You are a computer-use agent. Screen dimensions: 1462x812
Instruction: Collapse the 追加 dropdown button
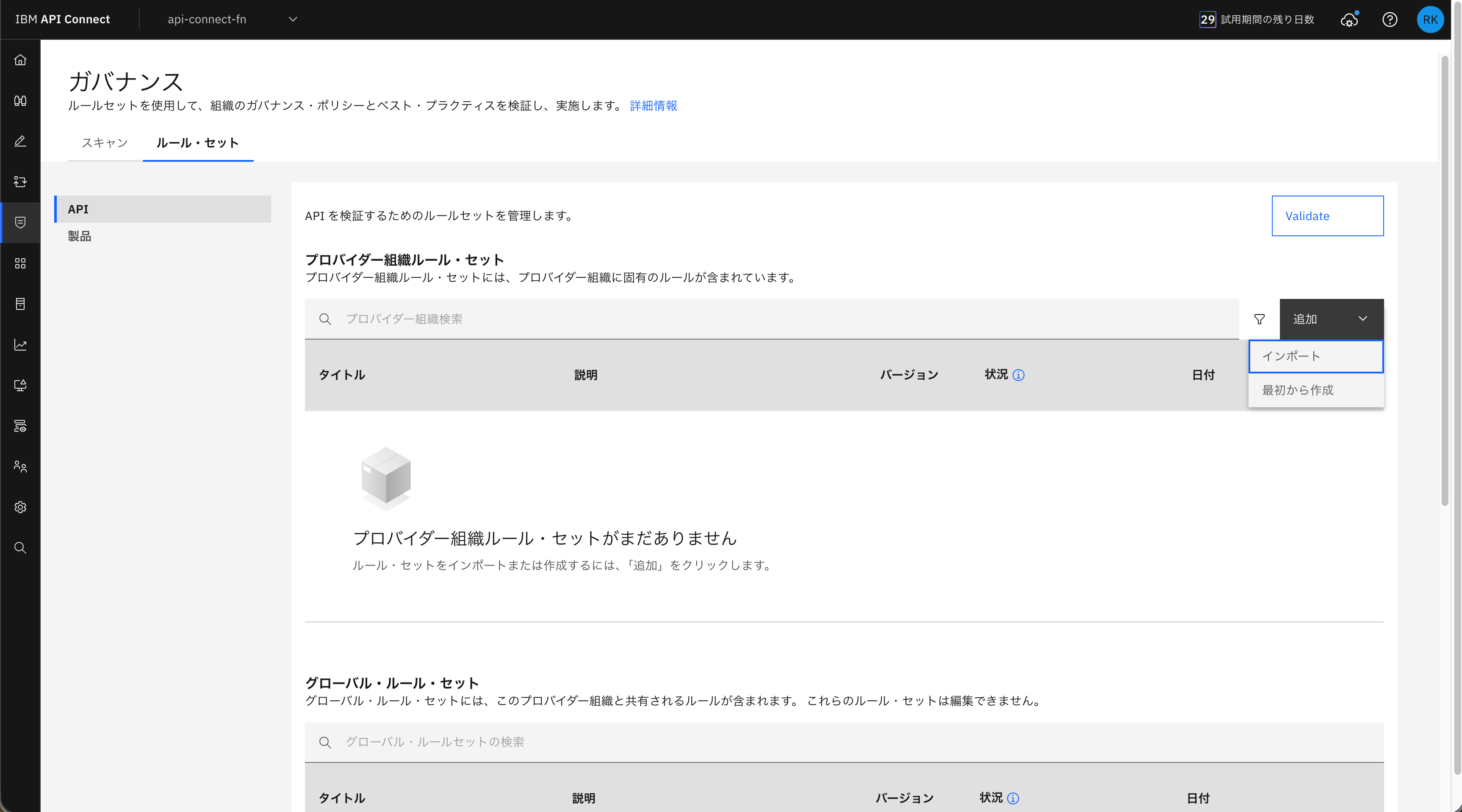click(x=1331, y=319)
